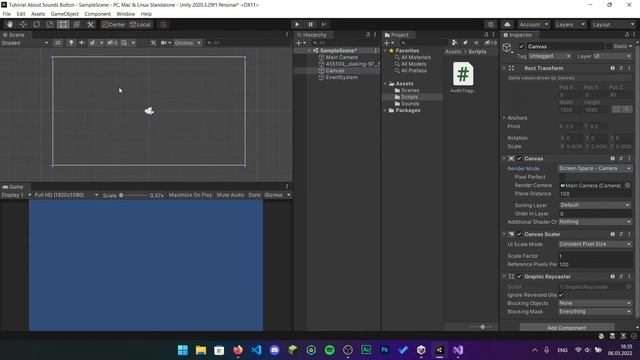Viewport: 640px width, 360px height.
Task: Open the Assets menu
Action: pos(38,14)
